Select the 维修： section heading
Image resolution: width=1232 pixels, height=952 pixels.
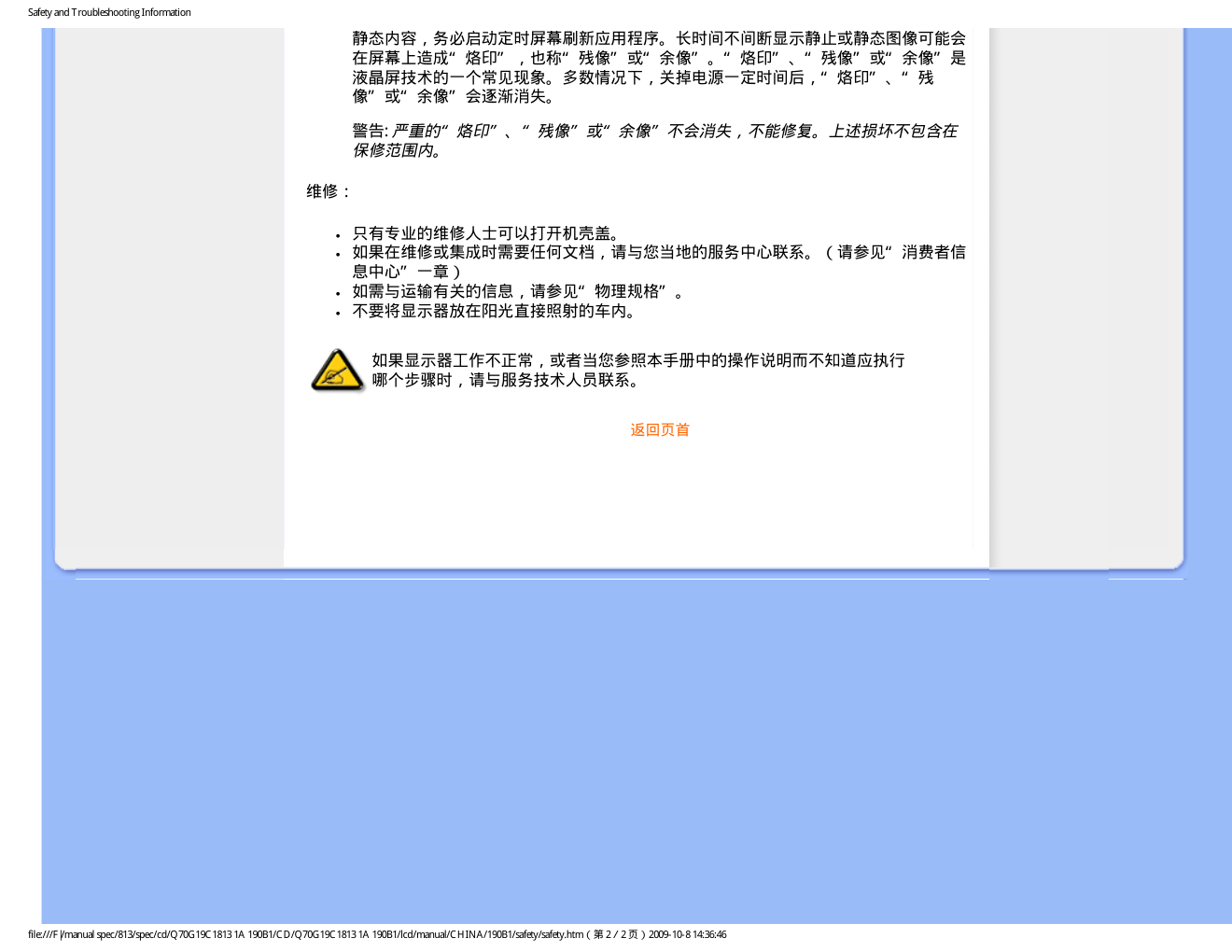point(329,191)
